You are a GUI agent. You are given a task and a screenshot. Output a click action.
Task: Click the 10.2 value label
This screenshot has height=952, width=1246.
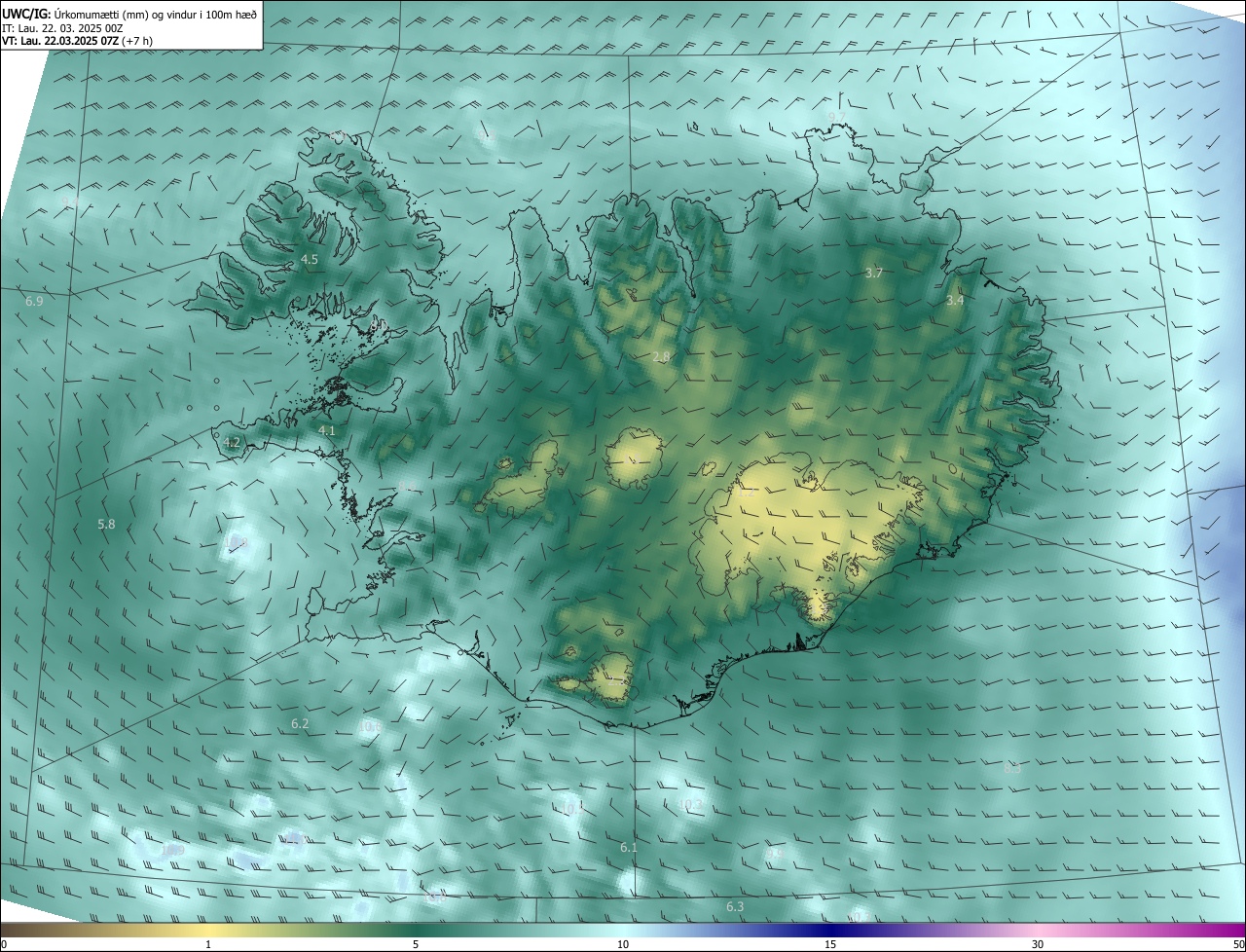[689, 804]
